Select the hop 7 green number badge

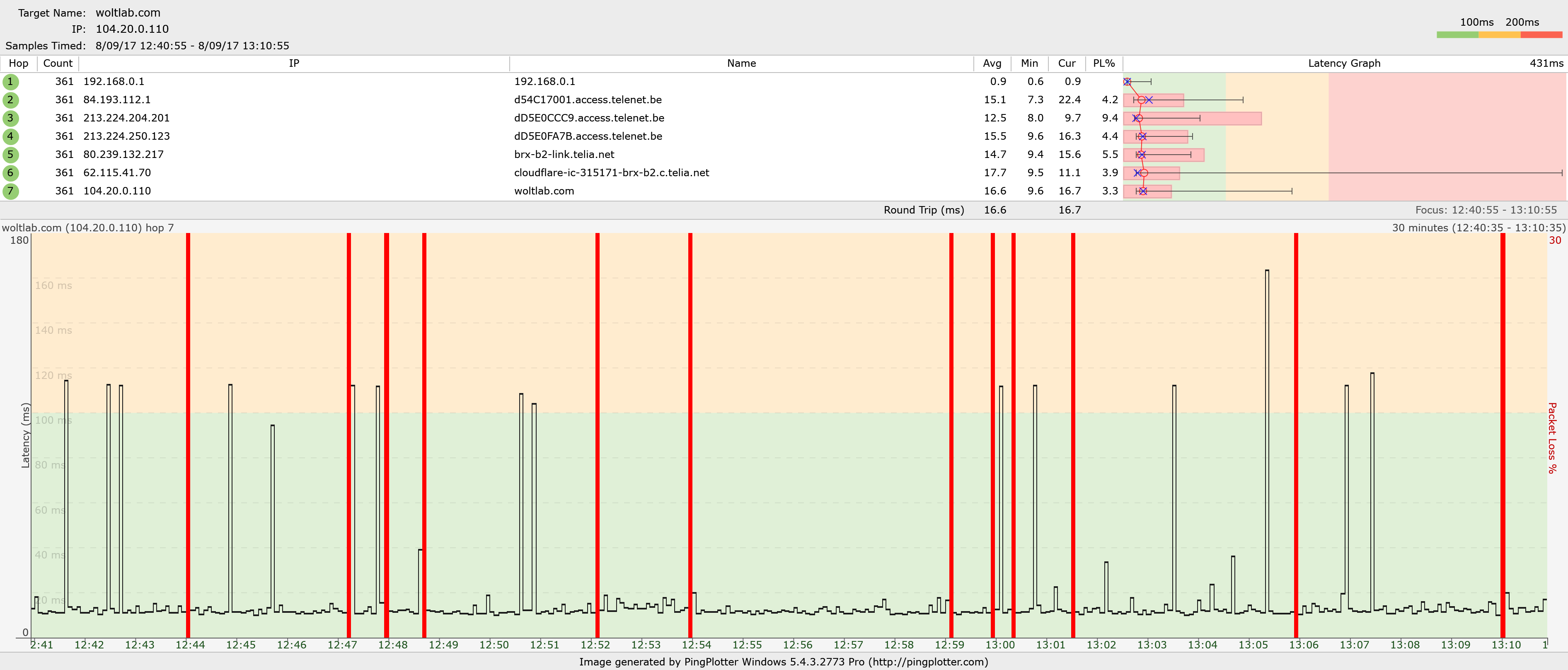[10, 191]
